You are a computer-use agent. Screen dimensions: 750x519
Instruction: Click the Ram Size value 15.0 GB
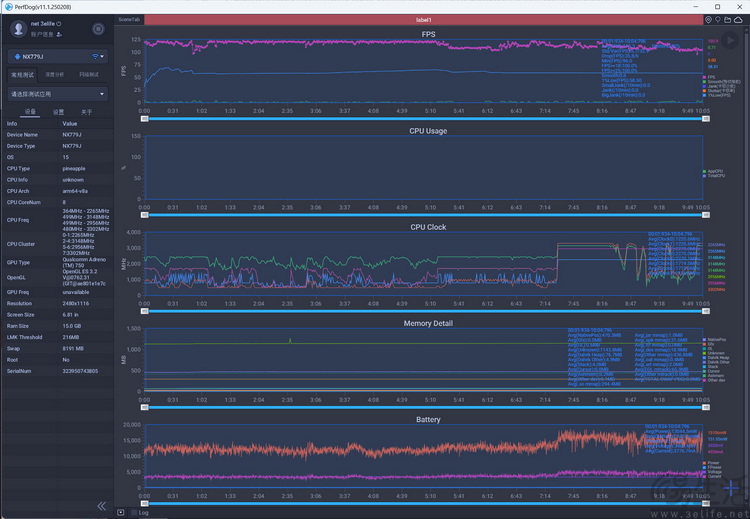pyautogui.click(x=72, y=326)
